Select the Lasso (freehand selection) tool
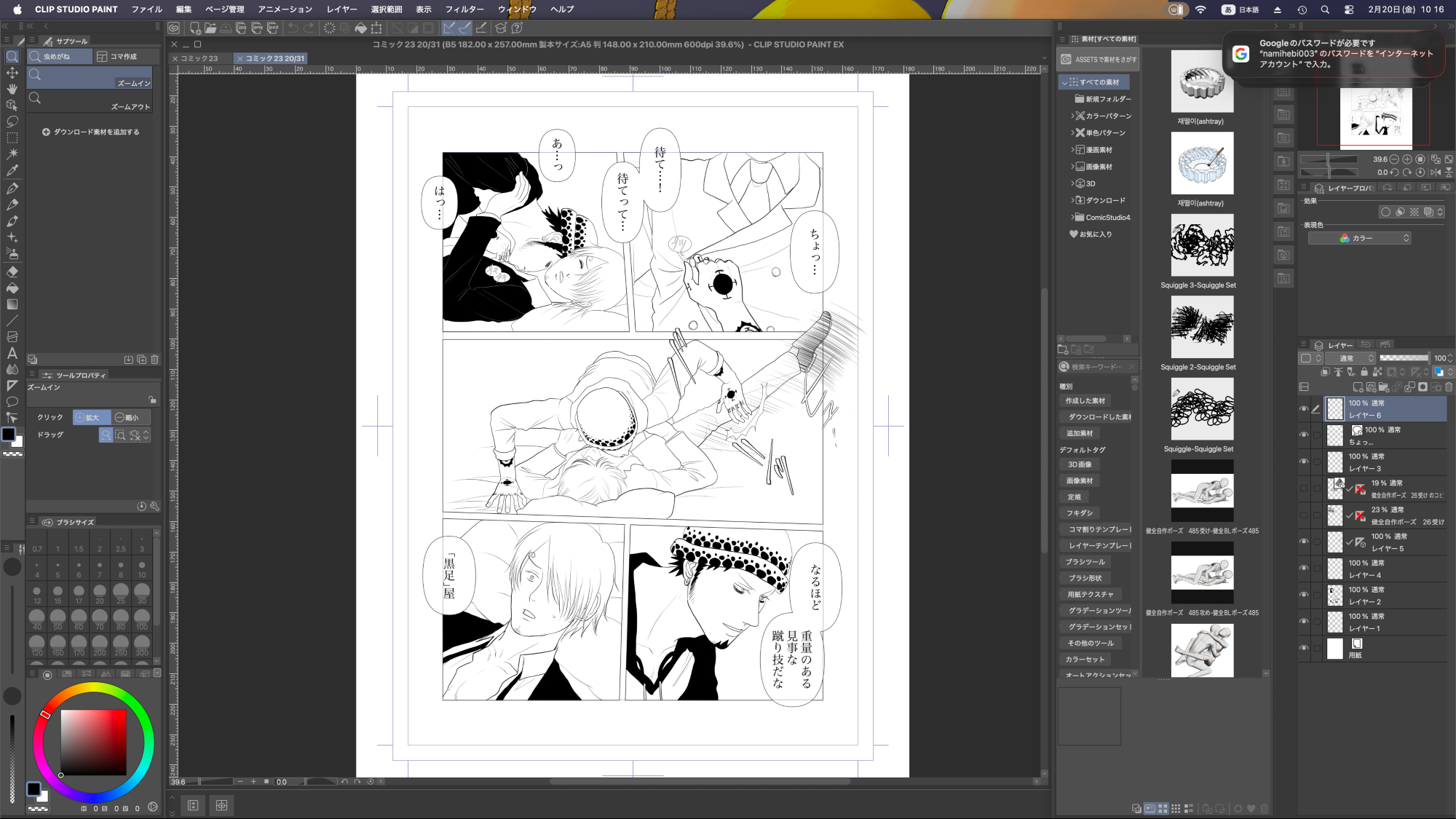Screen dimensions: 1456x819 12,122
